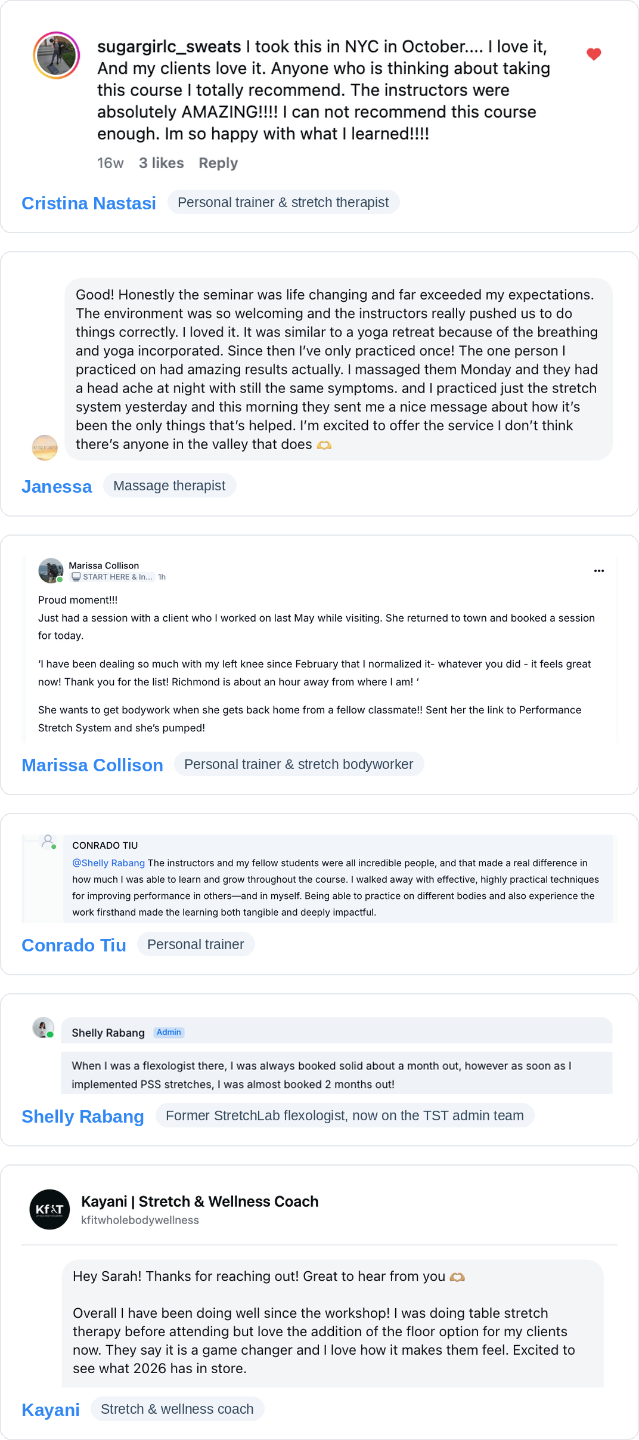Select the Personal trainer & stretch bodyworker tag

pyautogui.click(x=299, y=764)
